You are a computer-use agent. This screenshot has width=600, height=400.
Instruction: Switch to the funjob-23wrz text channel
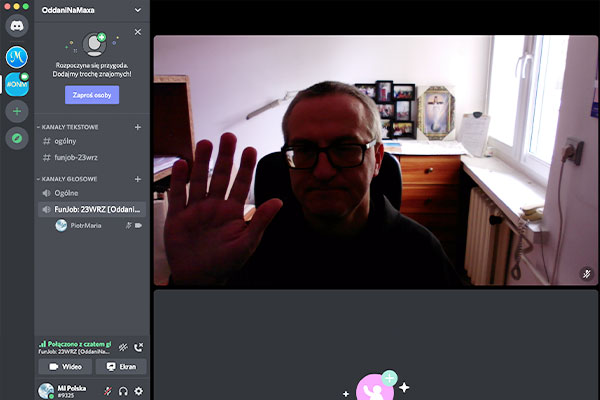click(75, 158)
